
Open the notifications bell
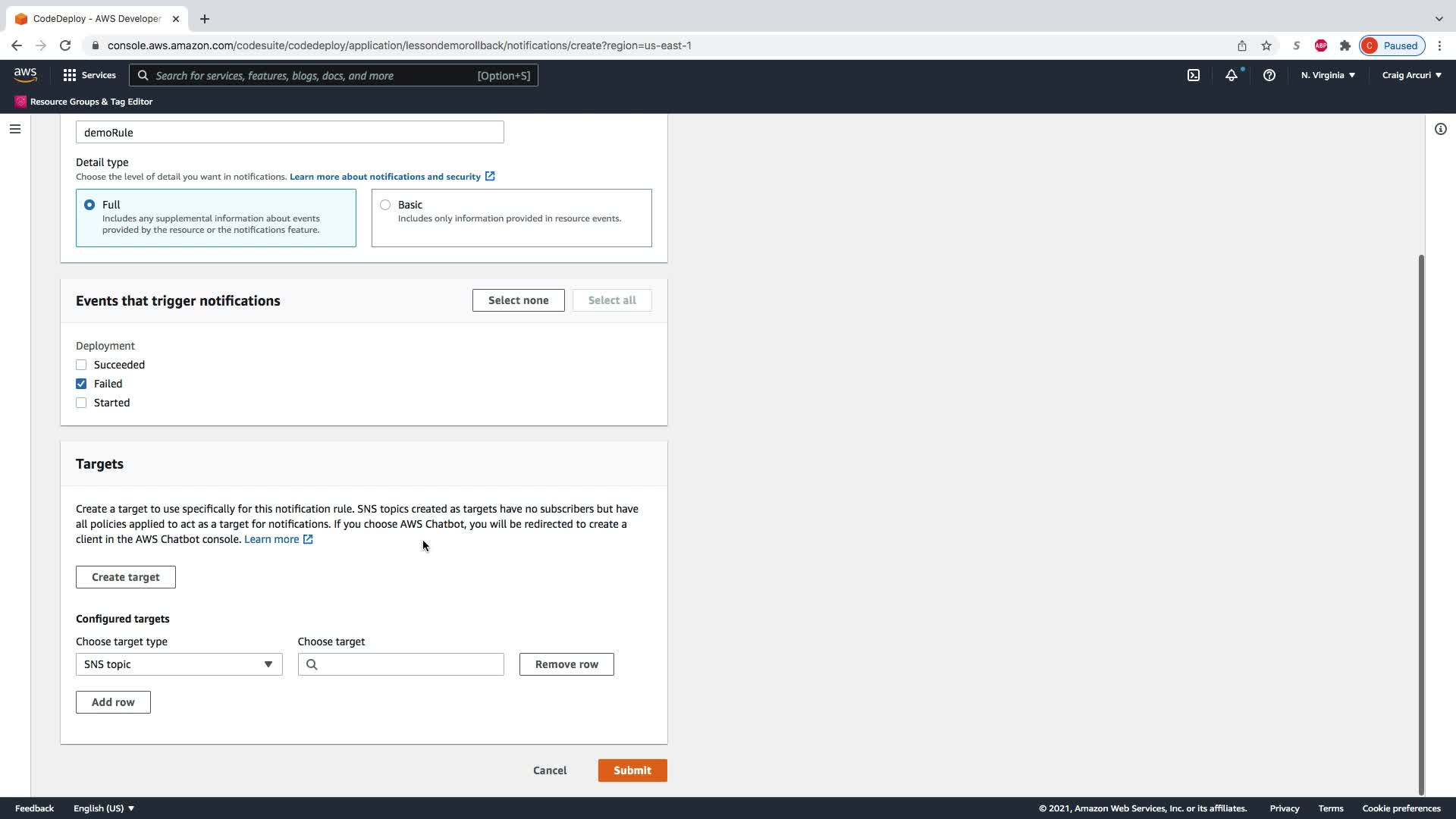tap(1231, 75)
